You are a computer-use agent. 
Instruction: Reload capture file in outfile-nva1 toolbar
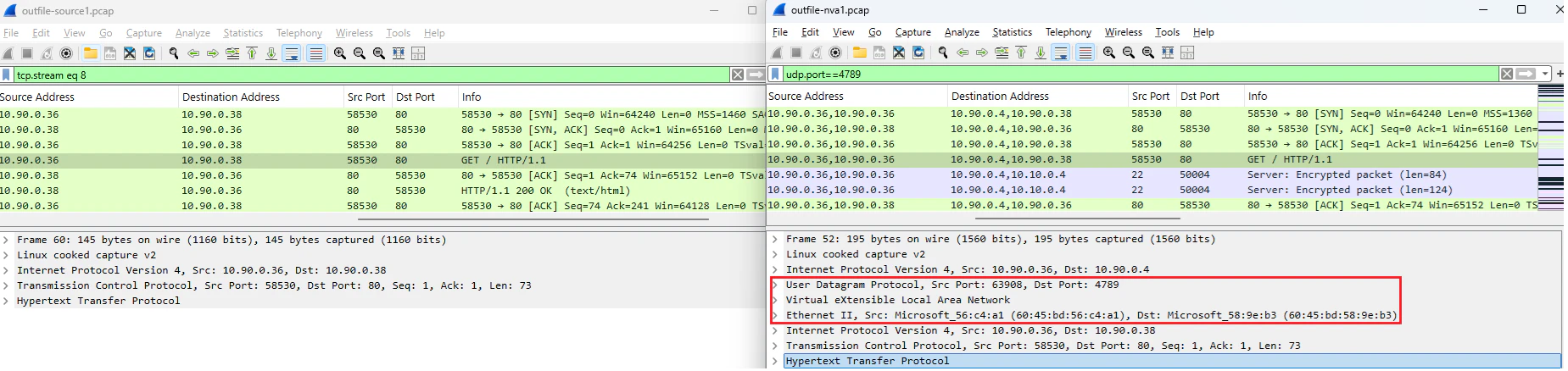click(x=918, y=53)
